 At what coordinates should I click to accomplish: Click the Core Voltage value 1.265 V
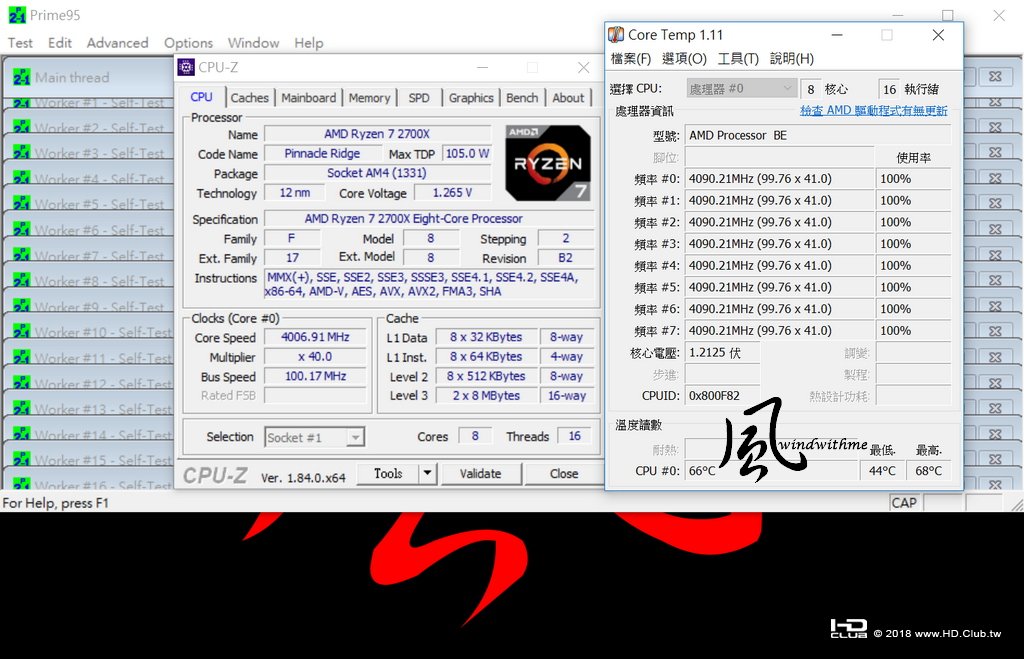(x=452, y=193)
